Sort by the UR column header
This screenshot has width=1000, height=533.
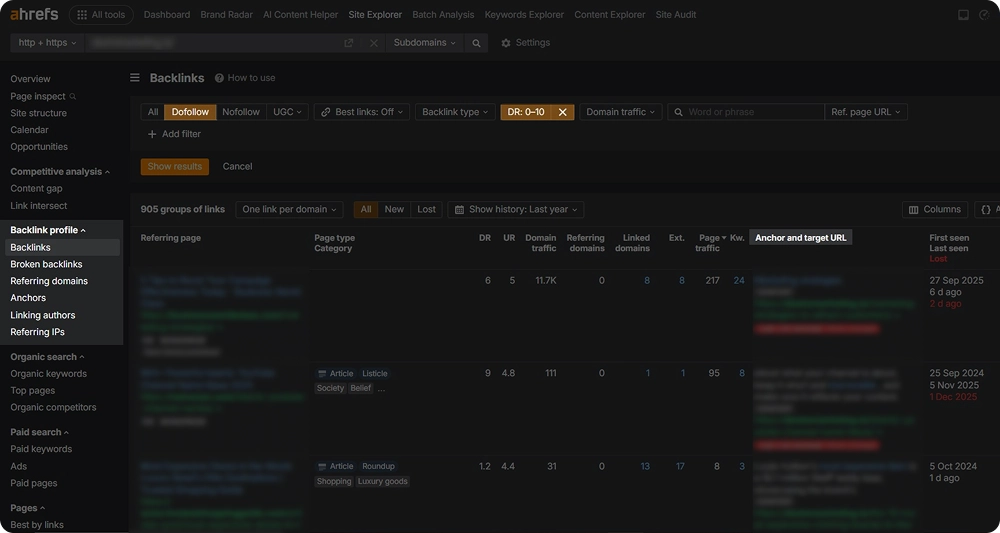click(509, 238)
